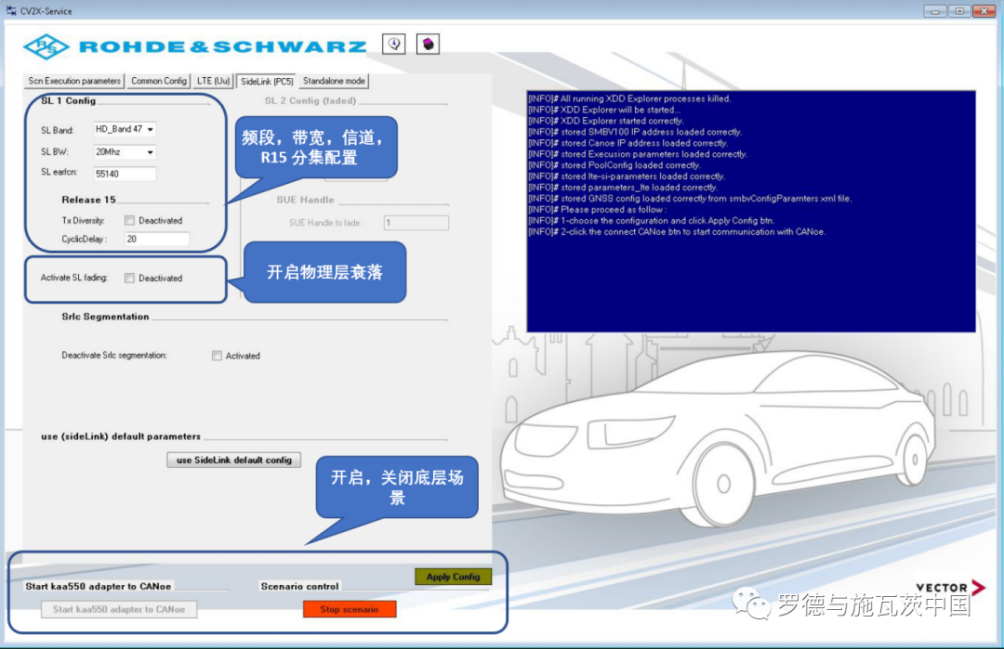Click the CyclicDelay input field
This screenshot has height=649, width=1004.
click(x=157, y=239)
